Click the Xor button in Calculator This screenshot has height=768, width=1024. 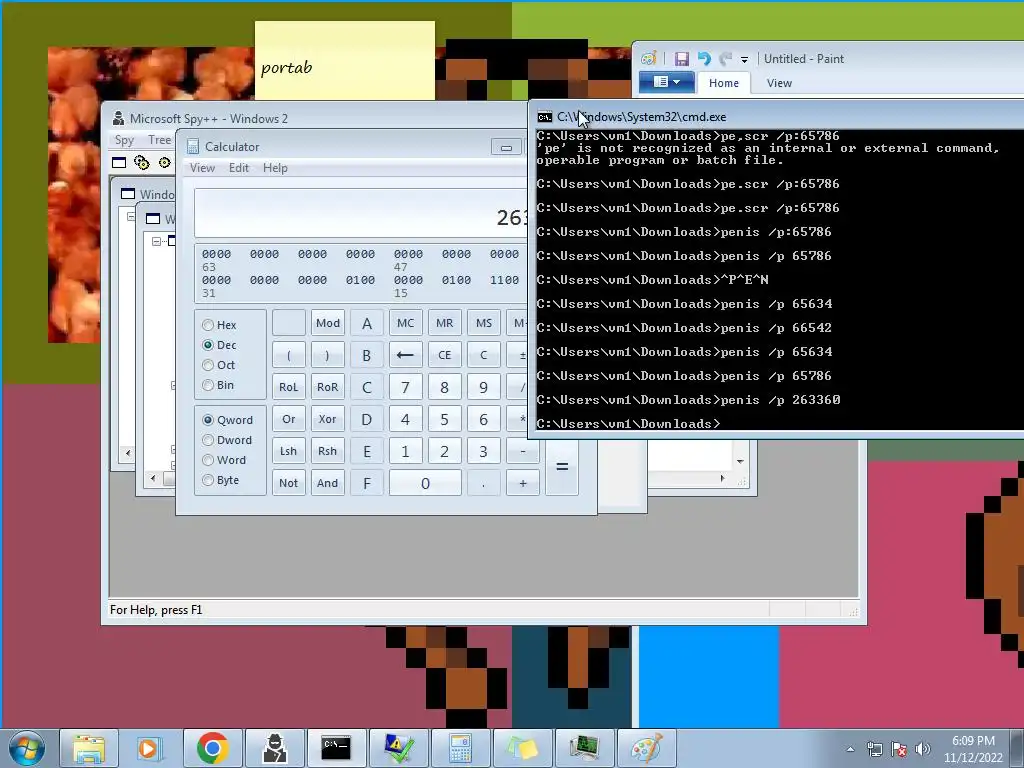[x=328, y=419]
